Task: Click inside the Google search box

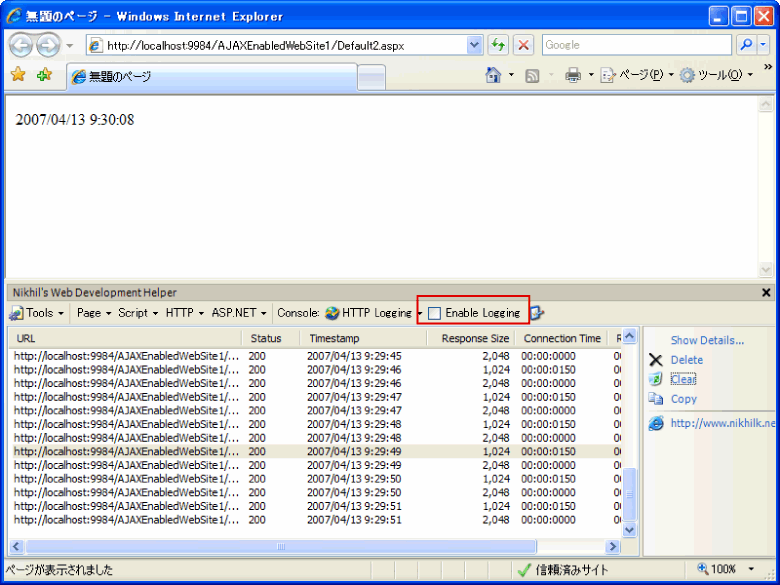Action: (x=636, y=45)
